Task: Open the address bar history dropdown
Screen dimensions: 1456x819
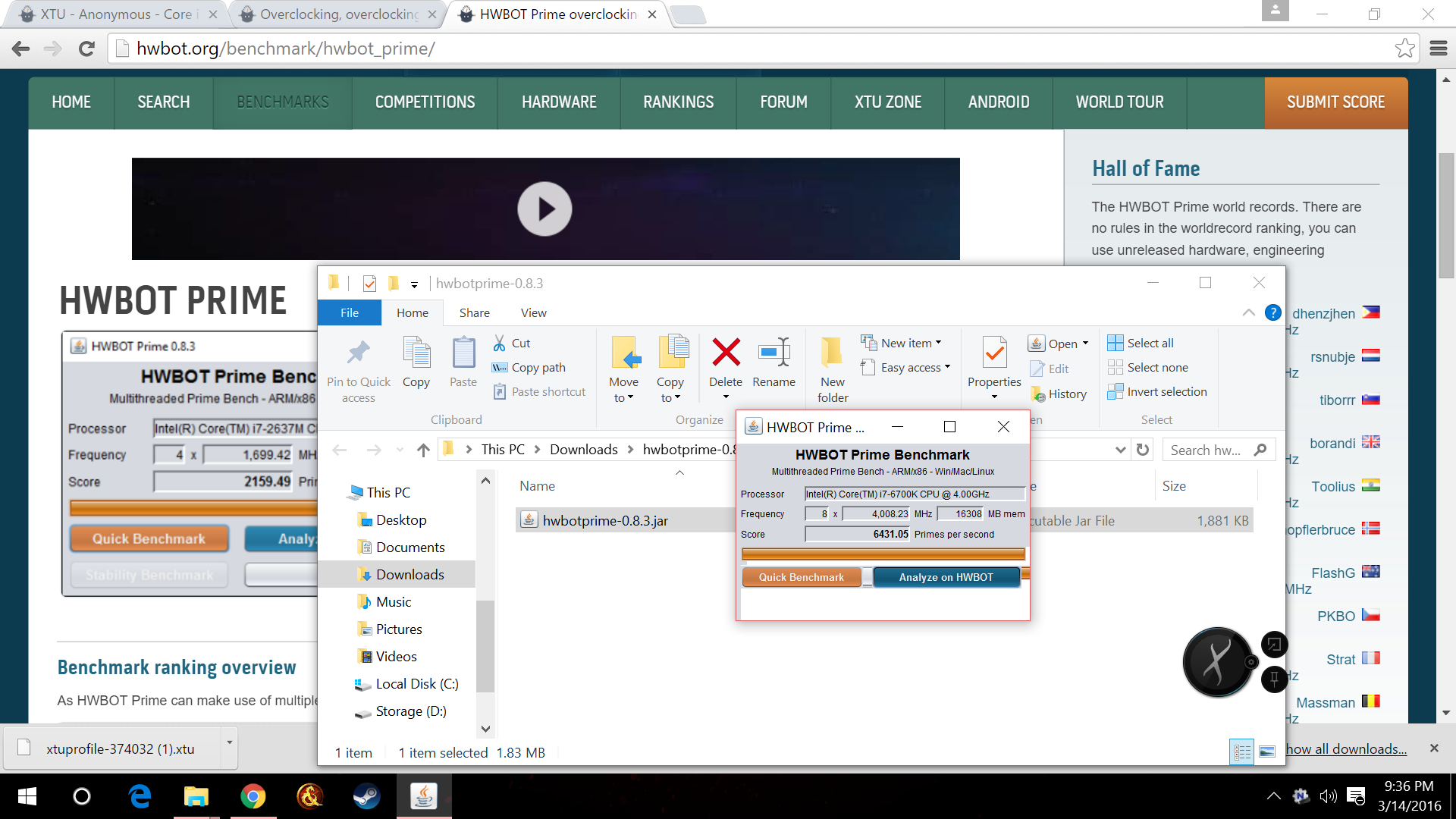Action: tap(1120, 450)
